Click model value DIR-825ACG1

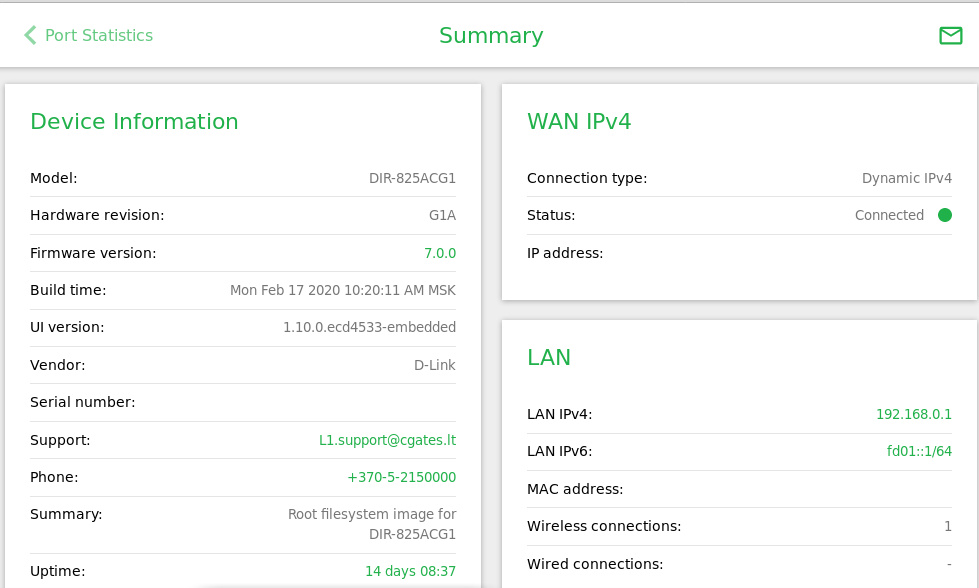click(412, 178)
